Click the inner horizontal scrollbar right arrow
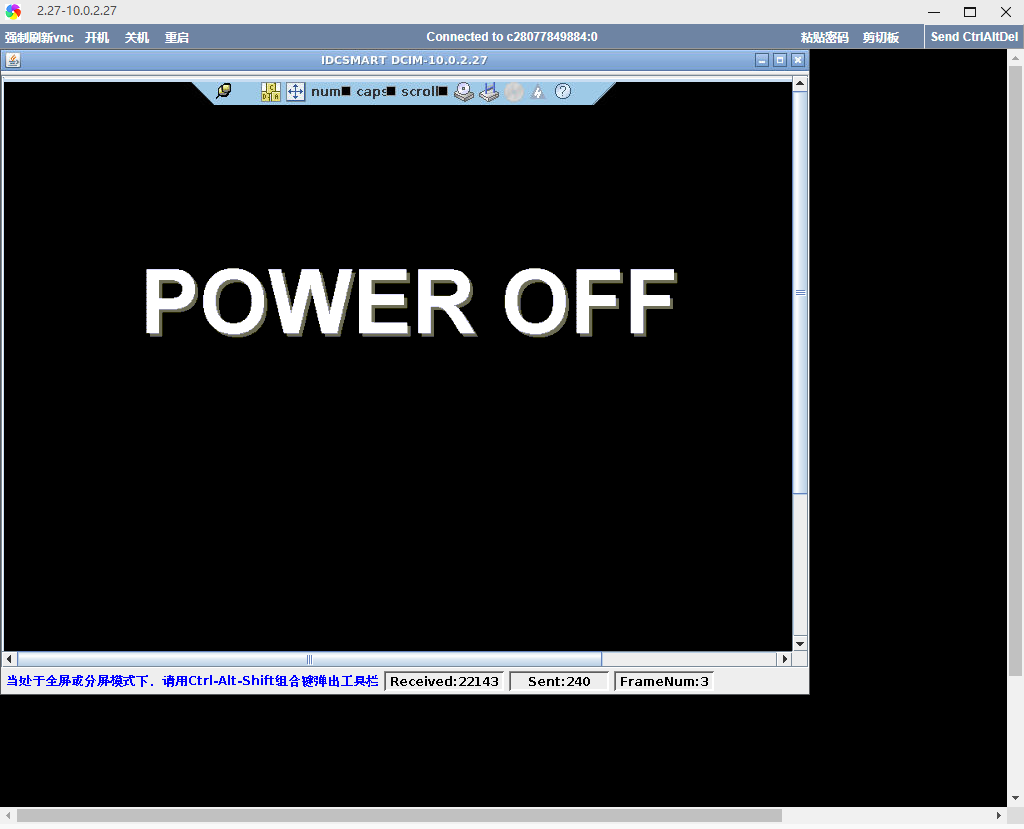Image resolution: width=1024 pixels, height=829 pixels. [x=785, y=659]
